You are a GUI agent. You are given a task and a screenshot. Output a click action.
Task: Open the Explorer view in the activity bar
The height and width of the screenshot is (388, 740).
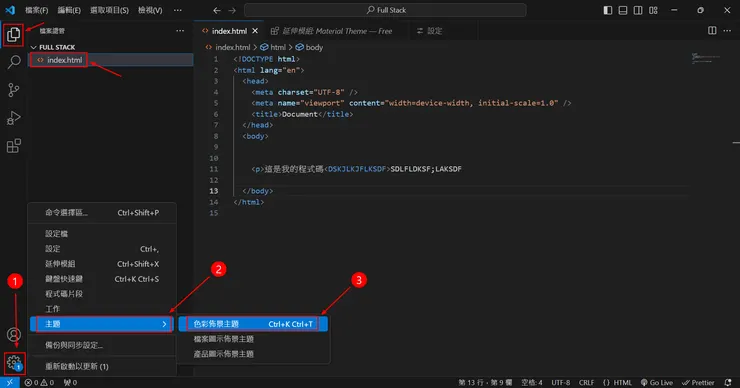(13, 34)
